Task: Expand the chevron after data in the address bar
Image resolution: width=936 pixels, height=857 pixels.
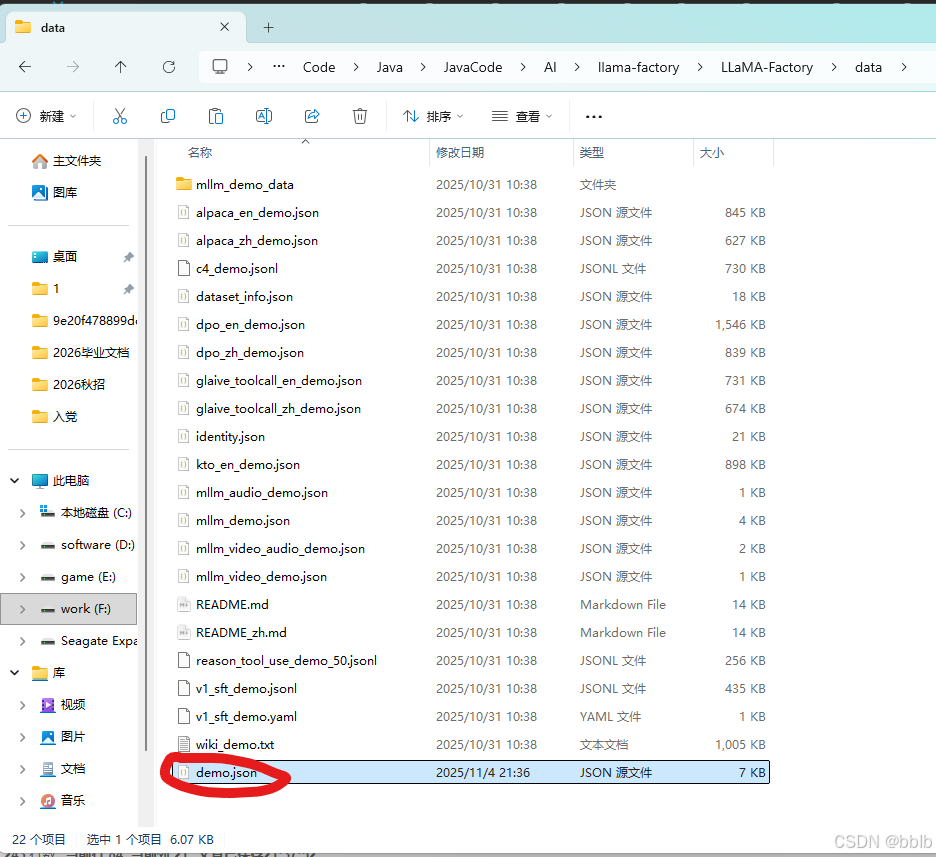Action: [x=904, y=67]
